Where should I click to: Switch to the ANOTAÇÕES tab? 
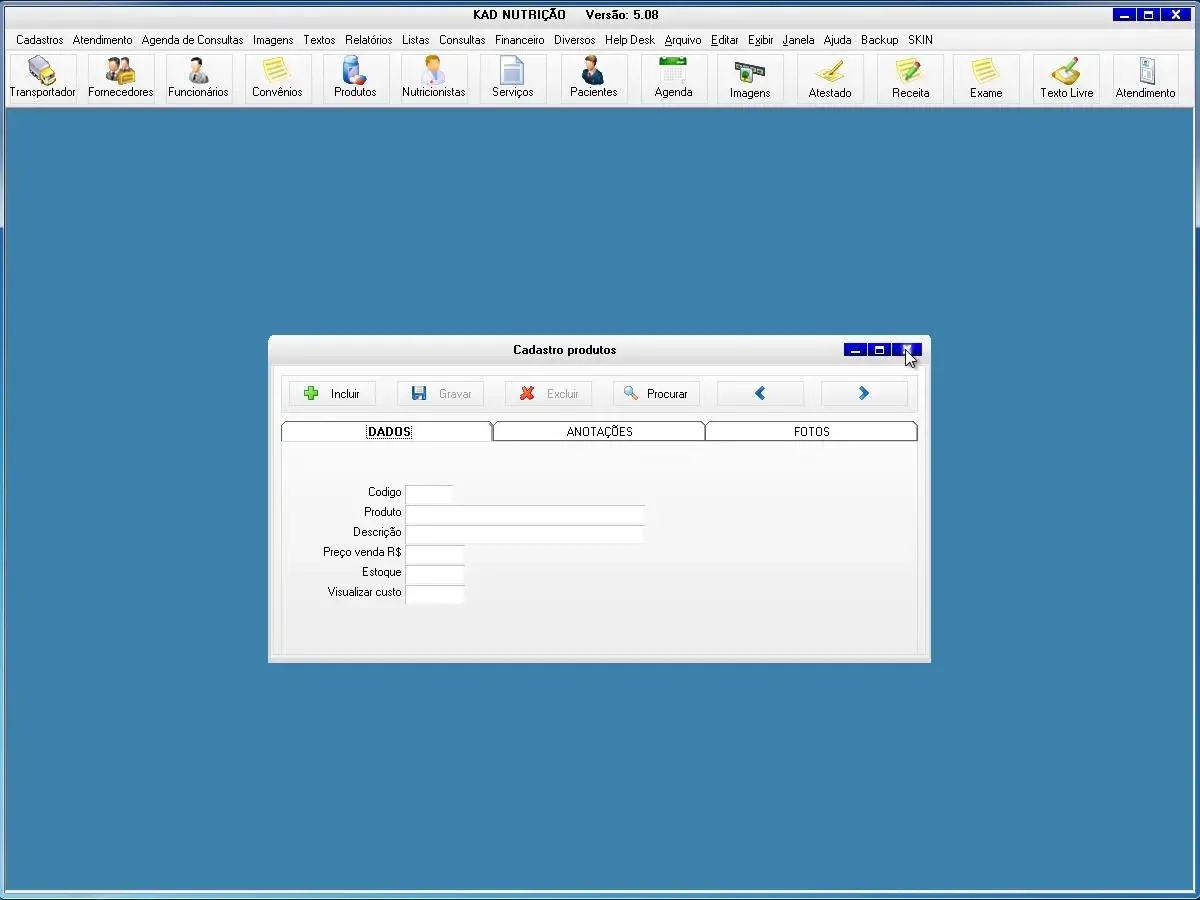[599, 431]
